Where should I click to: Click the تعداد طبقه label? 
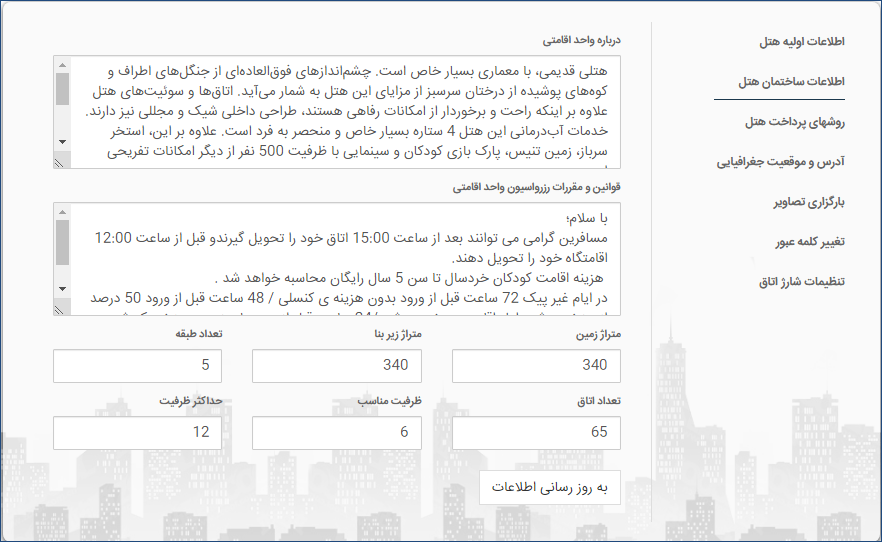coord(199,334)
